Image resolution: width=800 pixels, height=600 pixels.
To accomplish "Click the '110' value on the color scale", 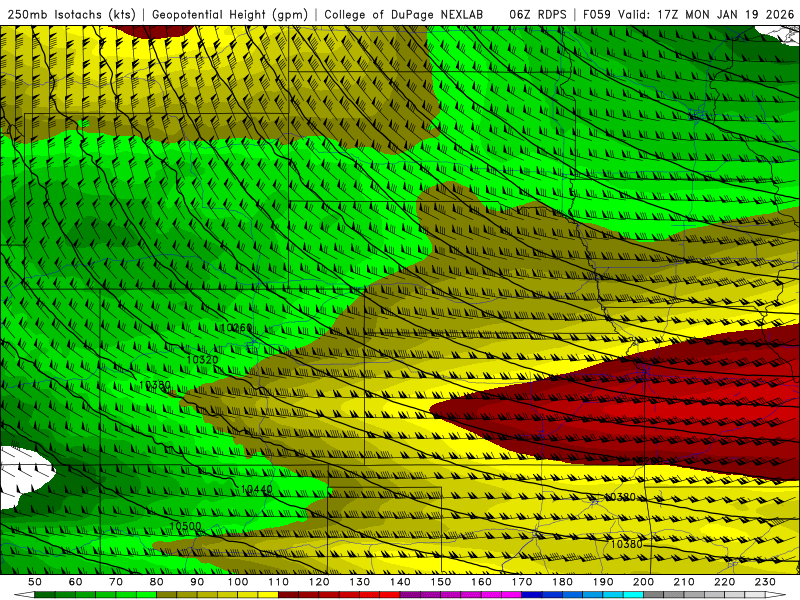I will pos(279,582).
